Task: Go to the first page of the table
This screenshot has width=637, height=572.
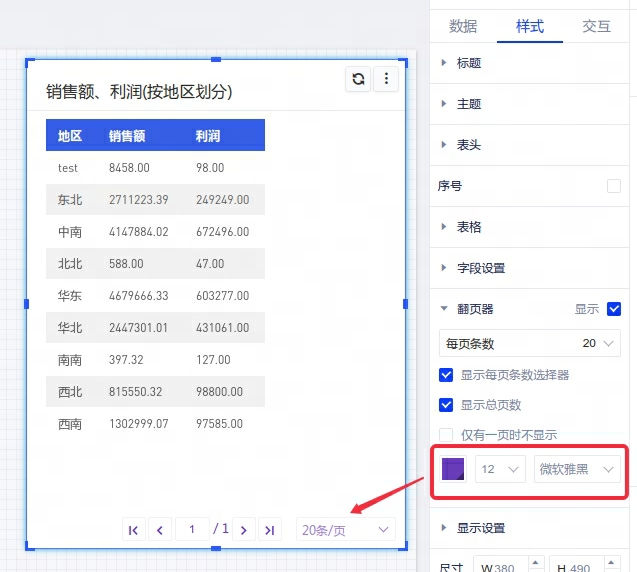Action: point(133,530)
